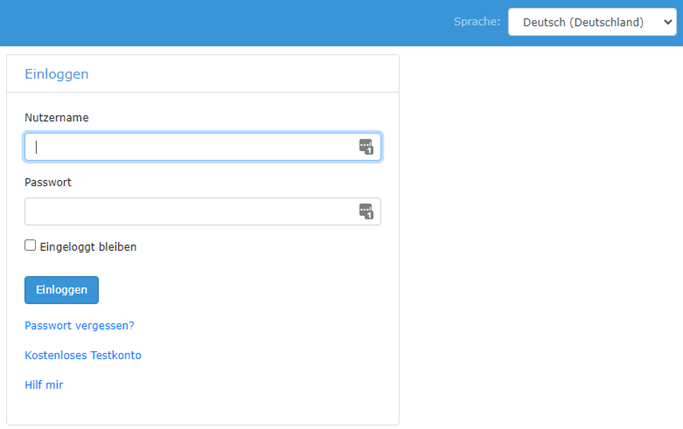
Task: Open the Passwort vergessen? link
Action: [x=79, y=325]
